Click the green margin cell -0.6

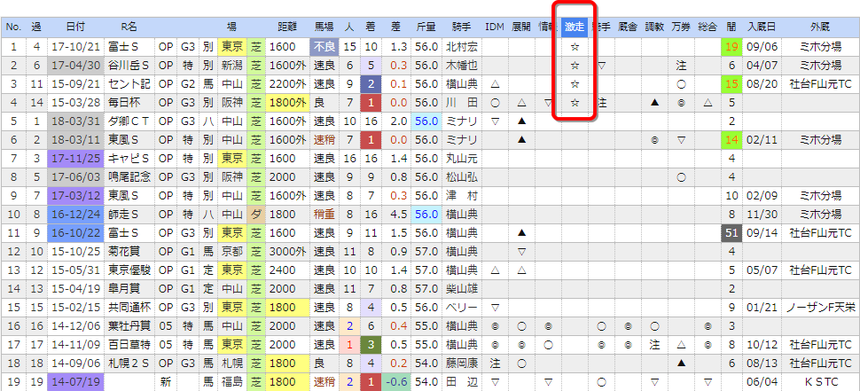tap(396, 382)
